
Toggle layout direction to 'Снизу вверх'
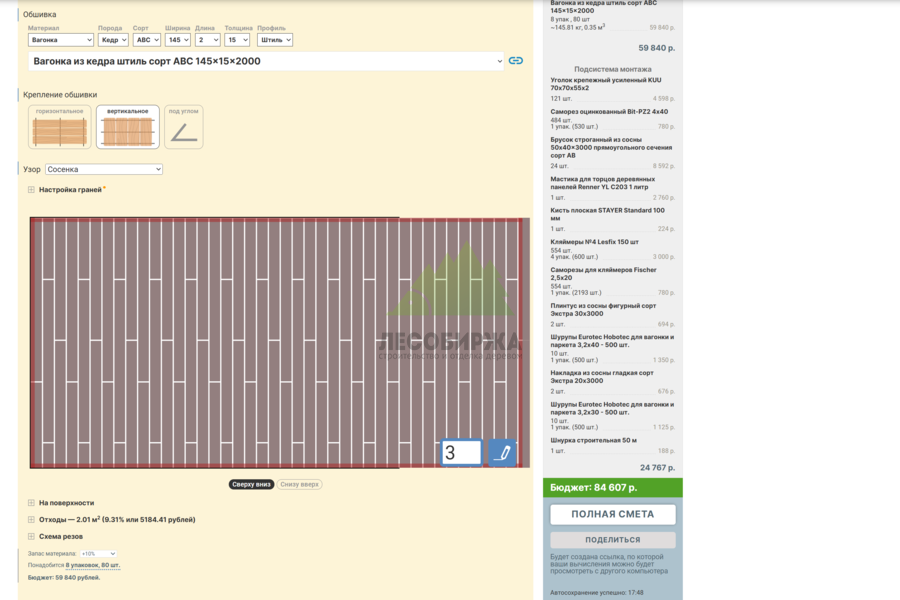pos(300,485)
